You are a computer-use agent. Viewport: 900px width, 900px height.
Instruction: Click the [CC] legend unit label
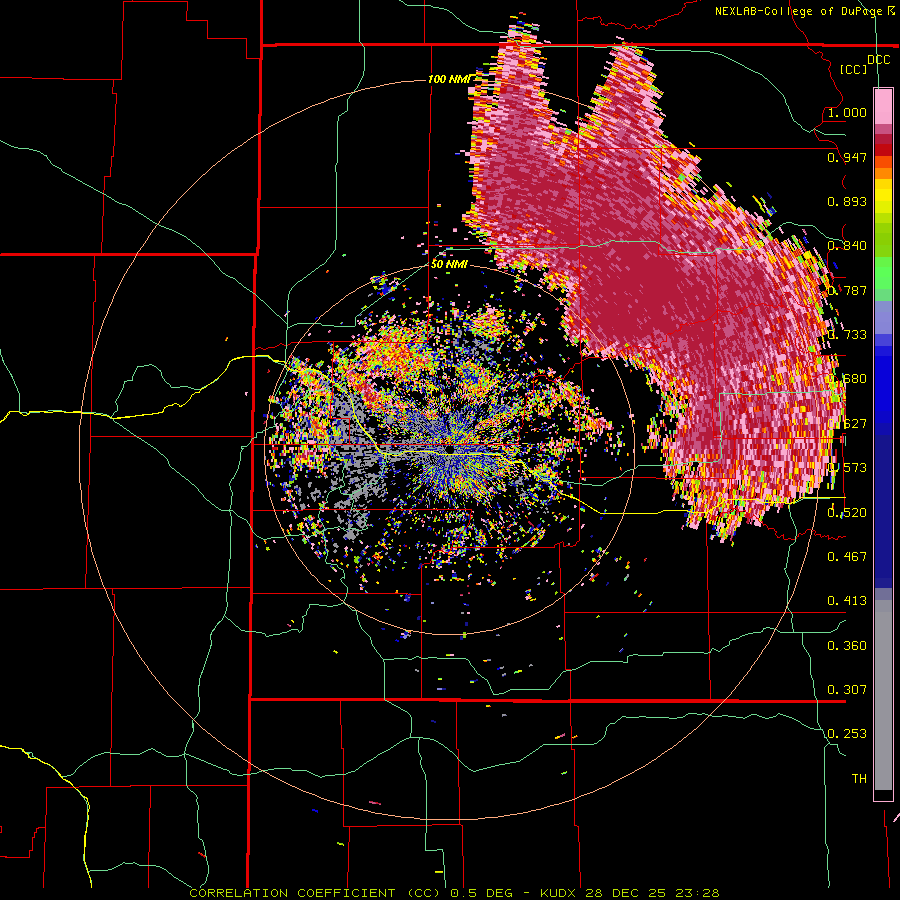854,69
